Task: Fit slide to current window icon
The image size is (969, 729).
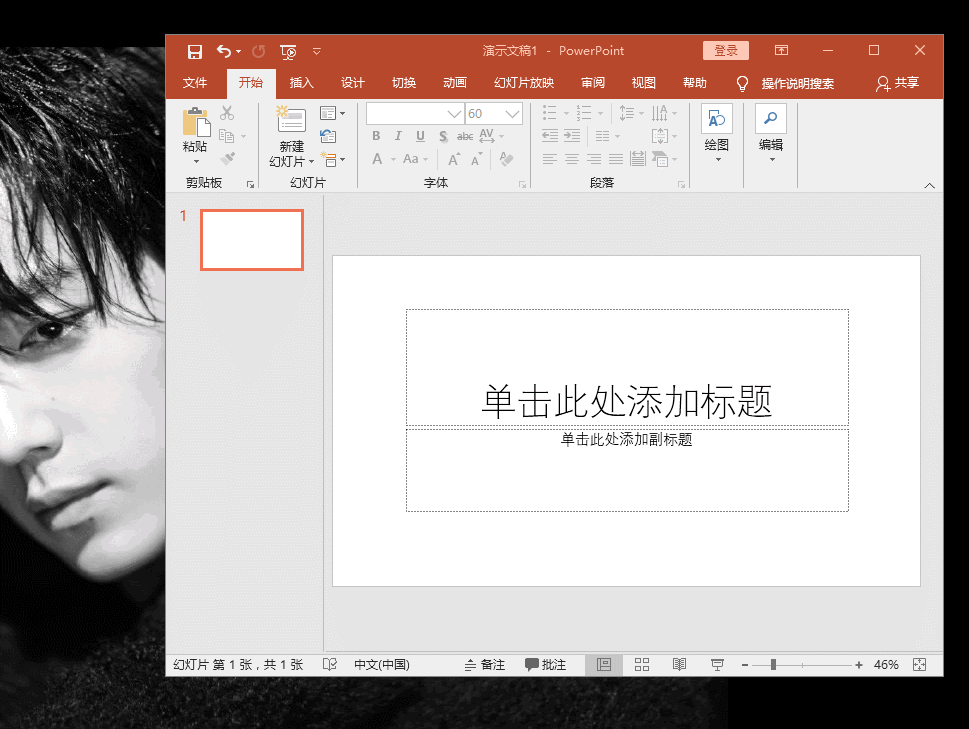Action: point(920,665)
